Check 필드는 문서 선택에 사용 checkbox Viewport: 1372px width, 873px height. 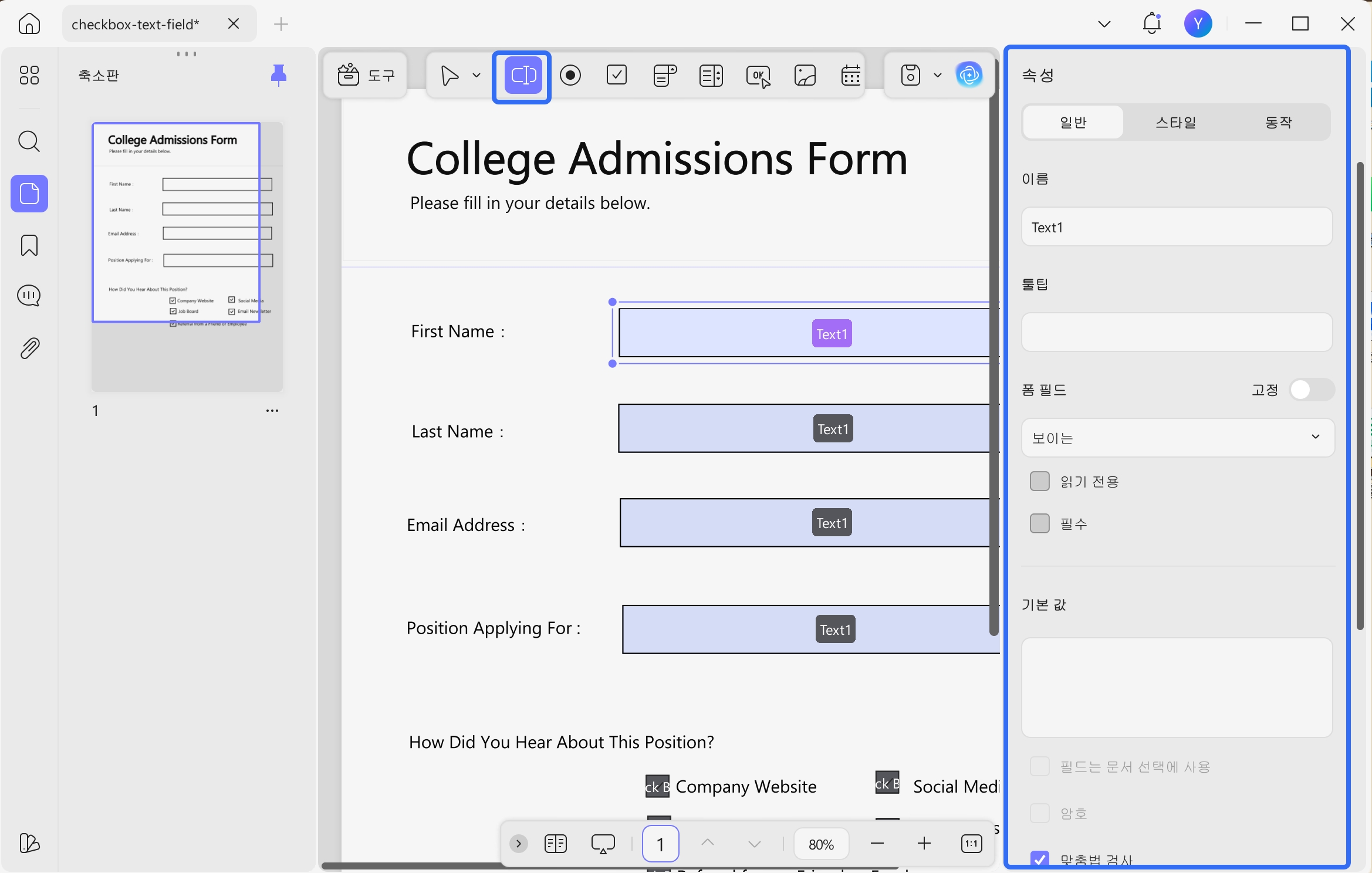pos(1040,766)
